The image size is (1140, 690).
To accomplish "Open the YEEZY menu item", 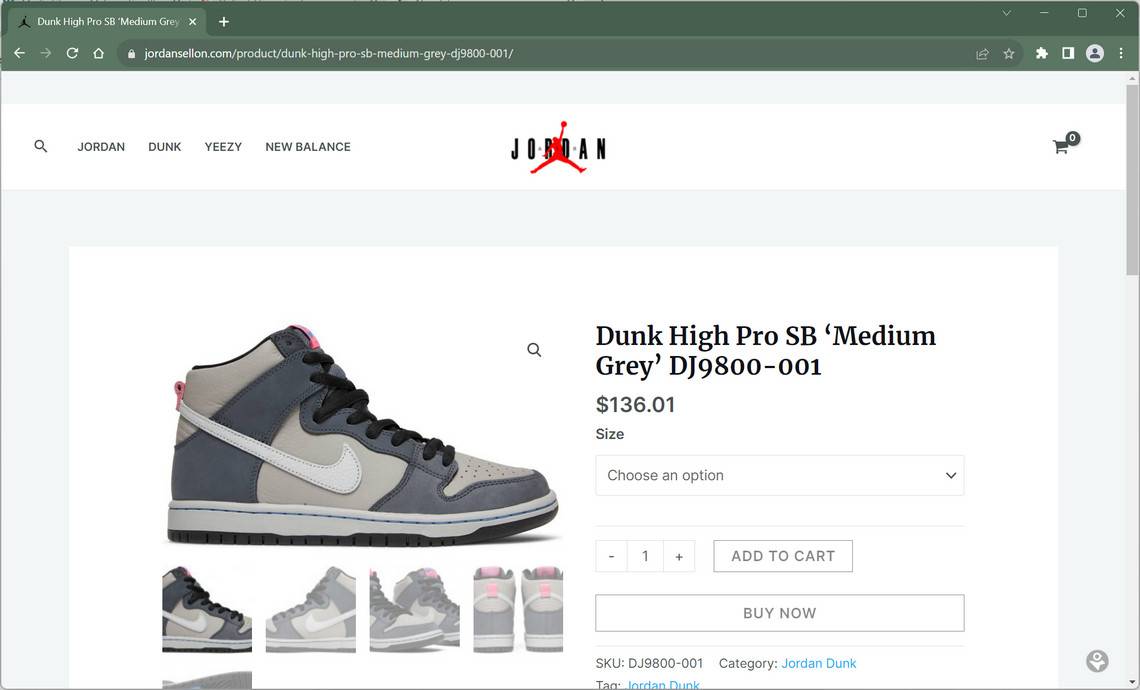I will coord(223,147).
